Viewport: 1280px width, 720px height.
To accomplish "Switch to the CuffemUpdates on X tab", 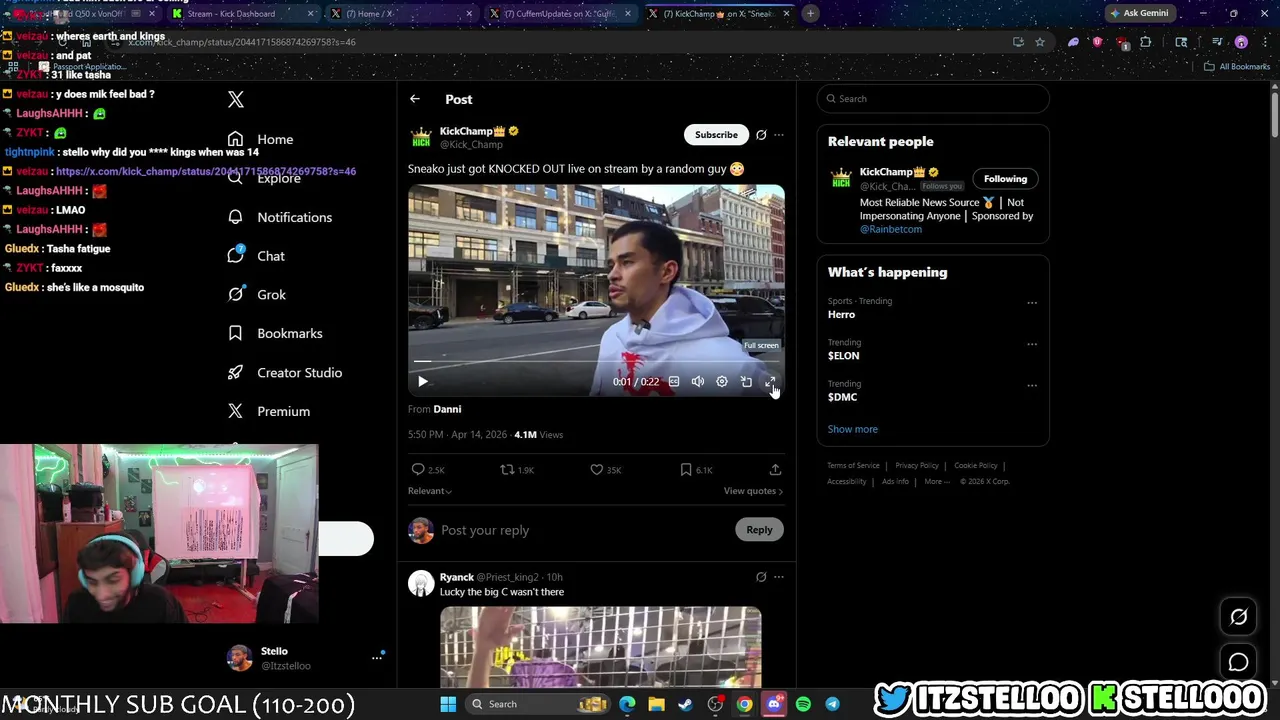I will pos(560,14).
